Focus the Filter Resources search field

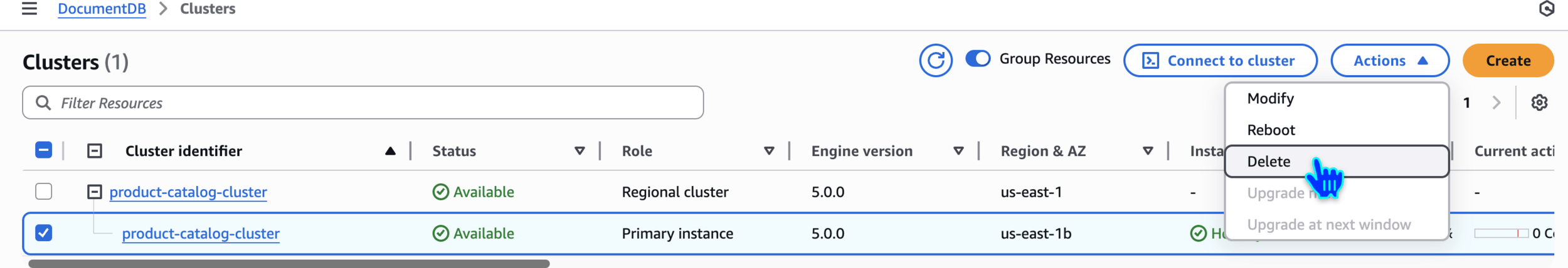point(363,103)
